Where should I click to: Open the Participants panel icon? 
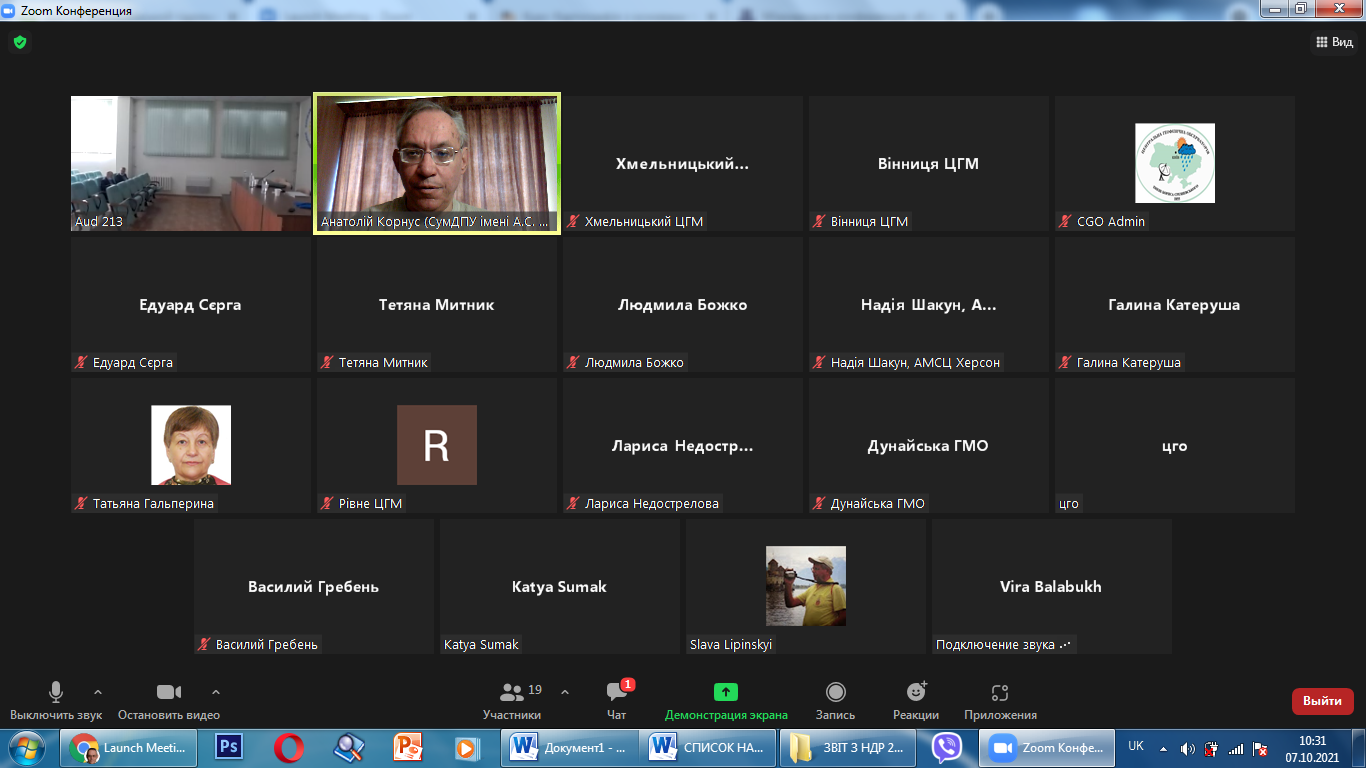512,692
